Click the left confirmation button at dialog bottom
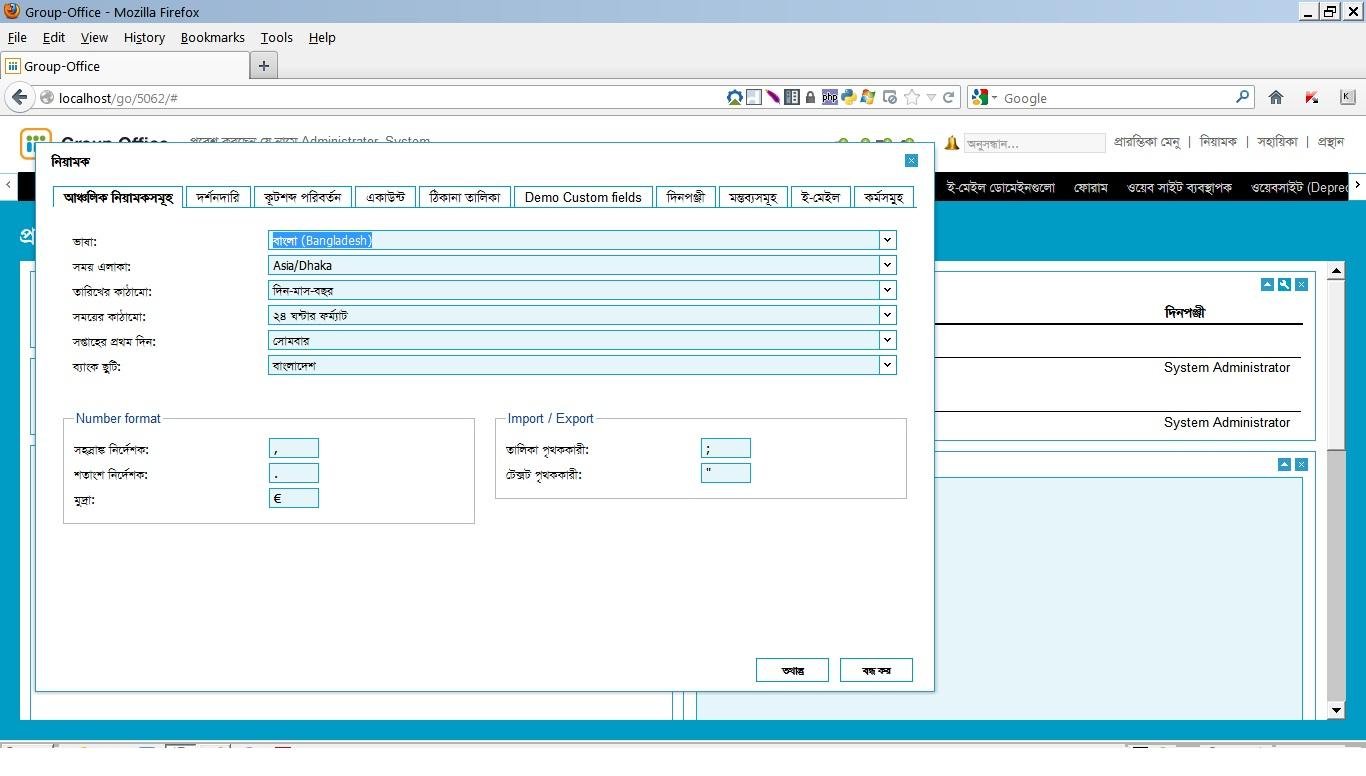1366x776 pixels. (x=791, y=669)
